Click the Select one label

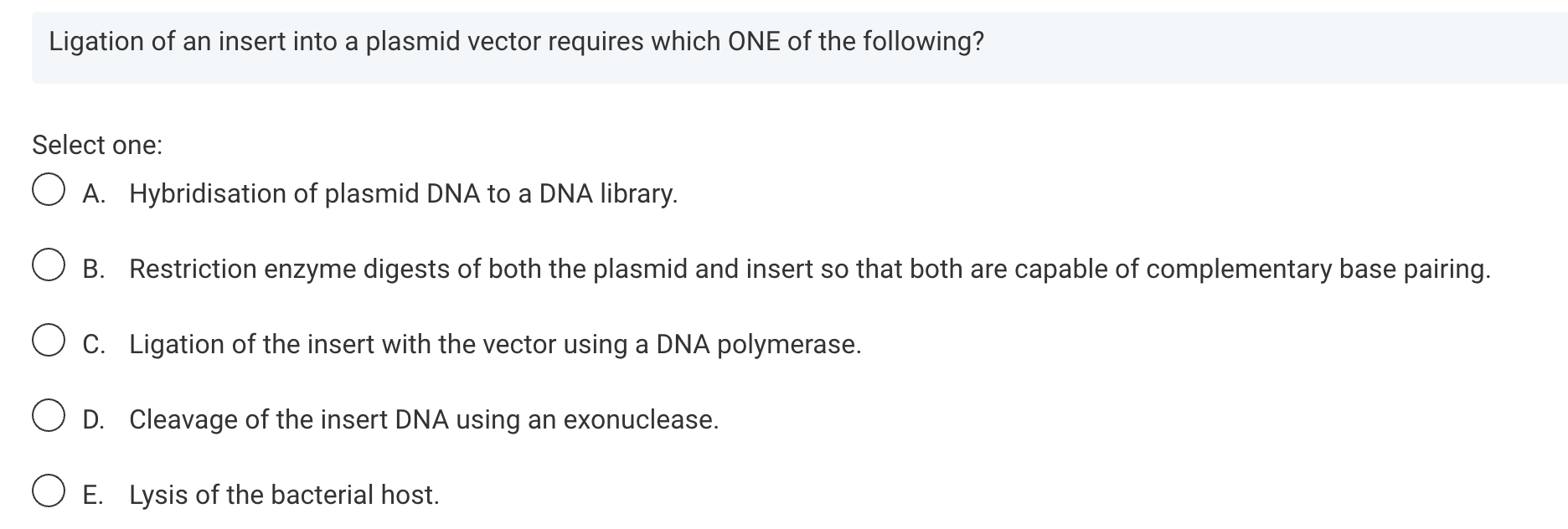[96, 145]
